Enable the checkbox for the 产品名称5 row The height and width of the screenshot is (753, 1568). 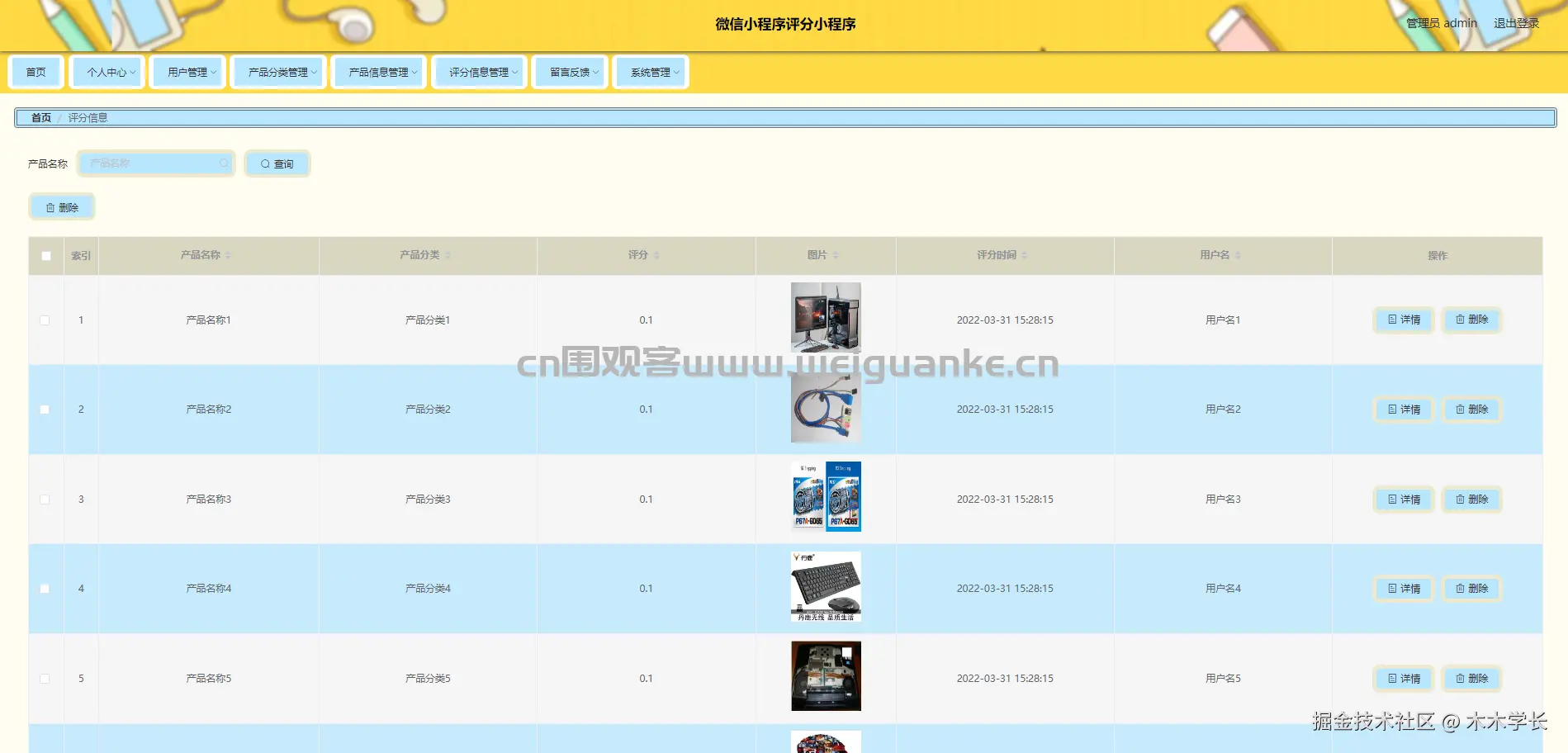click(45, 679)
